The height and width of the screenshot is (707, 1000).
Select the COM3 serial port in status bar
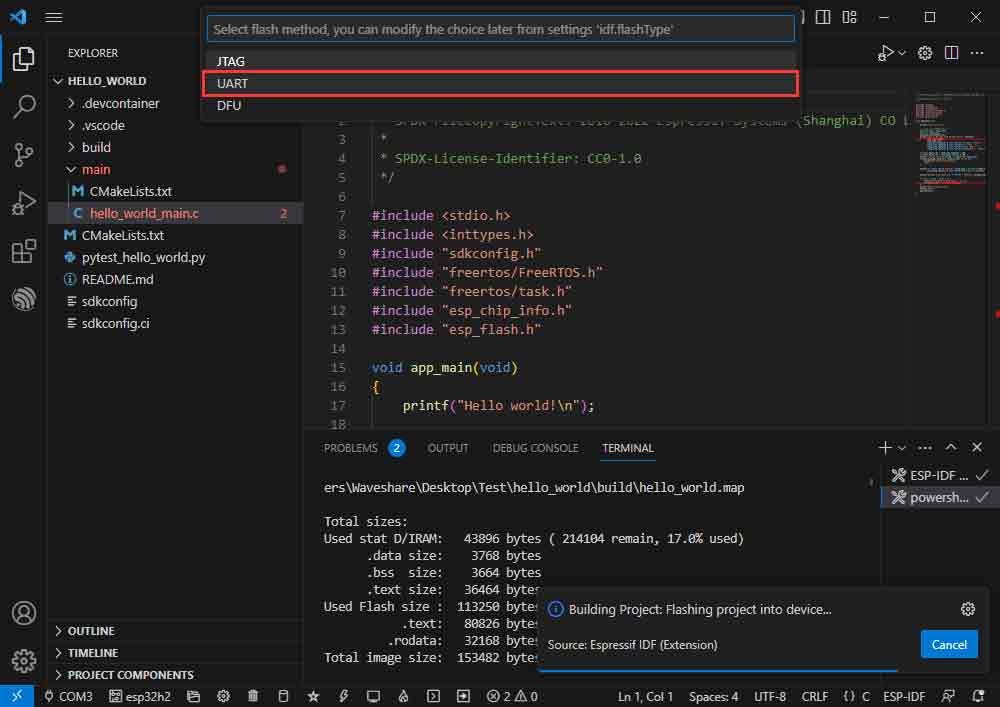(68, 696)
